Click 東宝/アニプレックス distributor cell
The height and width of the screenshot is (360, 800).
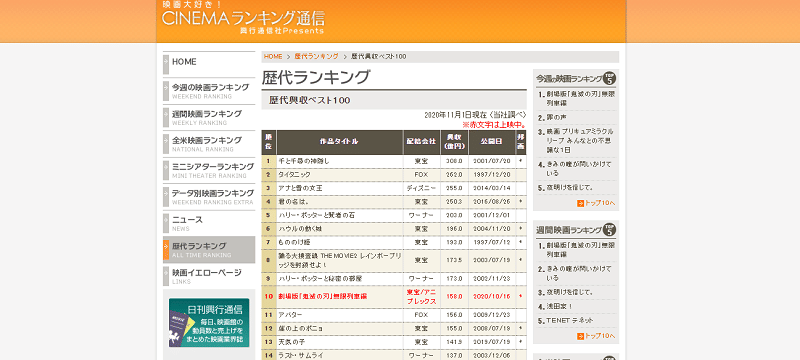point(421,297)
